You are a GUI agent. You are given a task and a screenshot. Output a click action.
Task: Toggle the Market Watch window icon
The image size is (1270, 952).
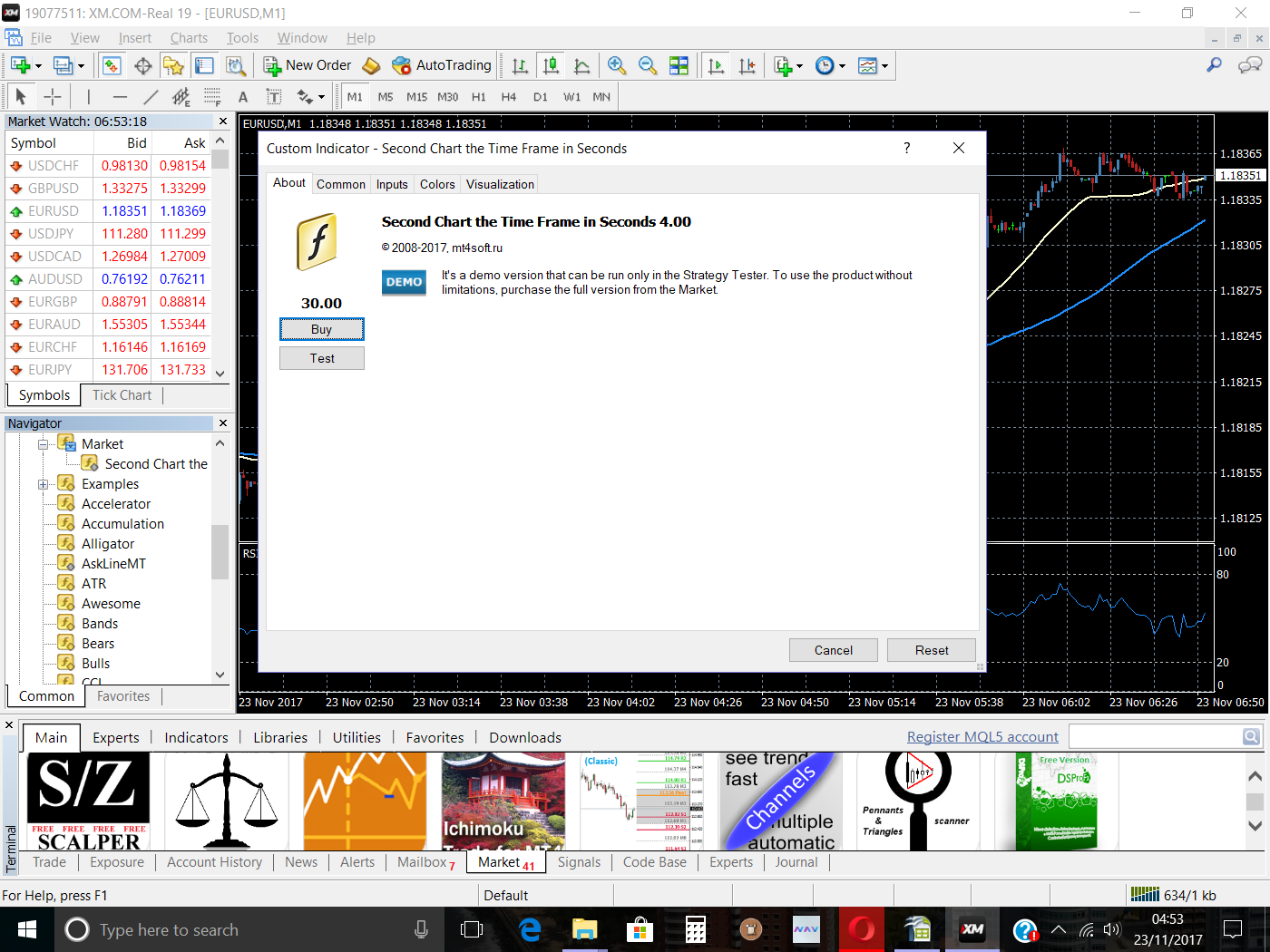[112, 65]
